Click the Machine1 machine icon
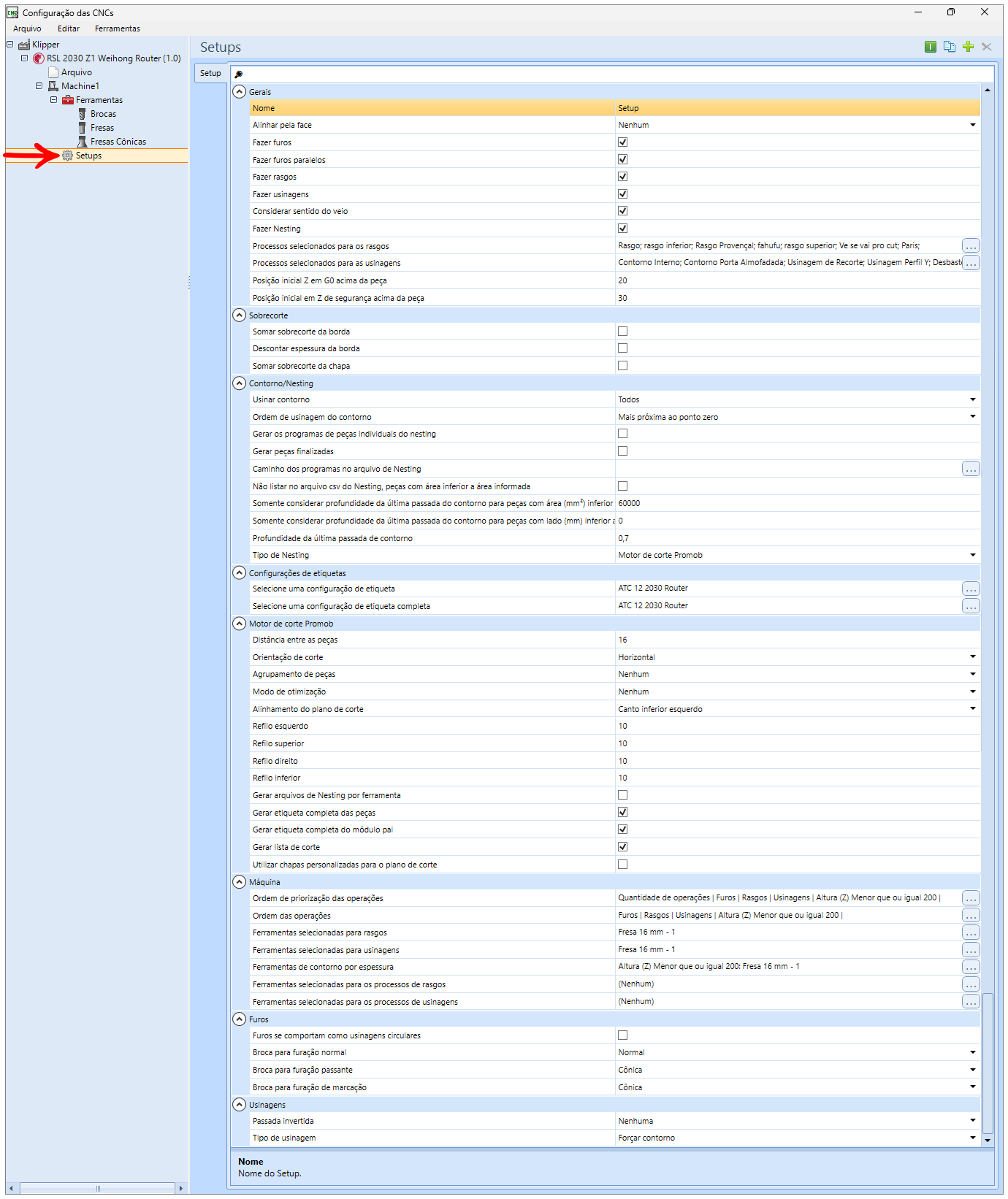This screenshot has height=1199, width=1008. [53, 86]
